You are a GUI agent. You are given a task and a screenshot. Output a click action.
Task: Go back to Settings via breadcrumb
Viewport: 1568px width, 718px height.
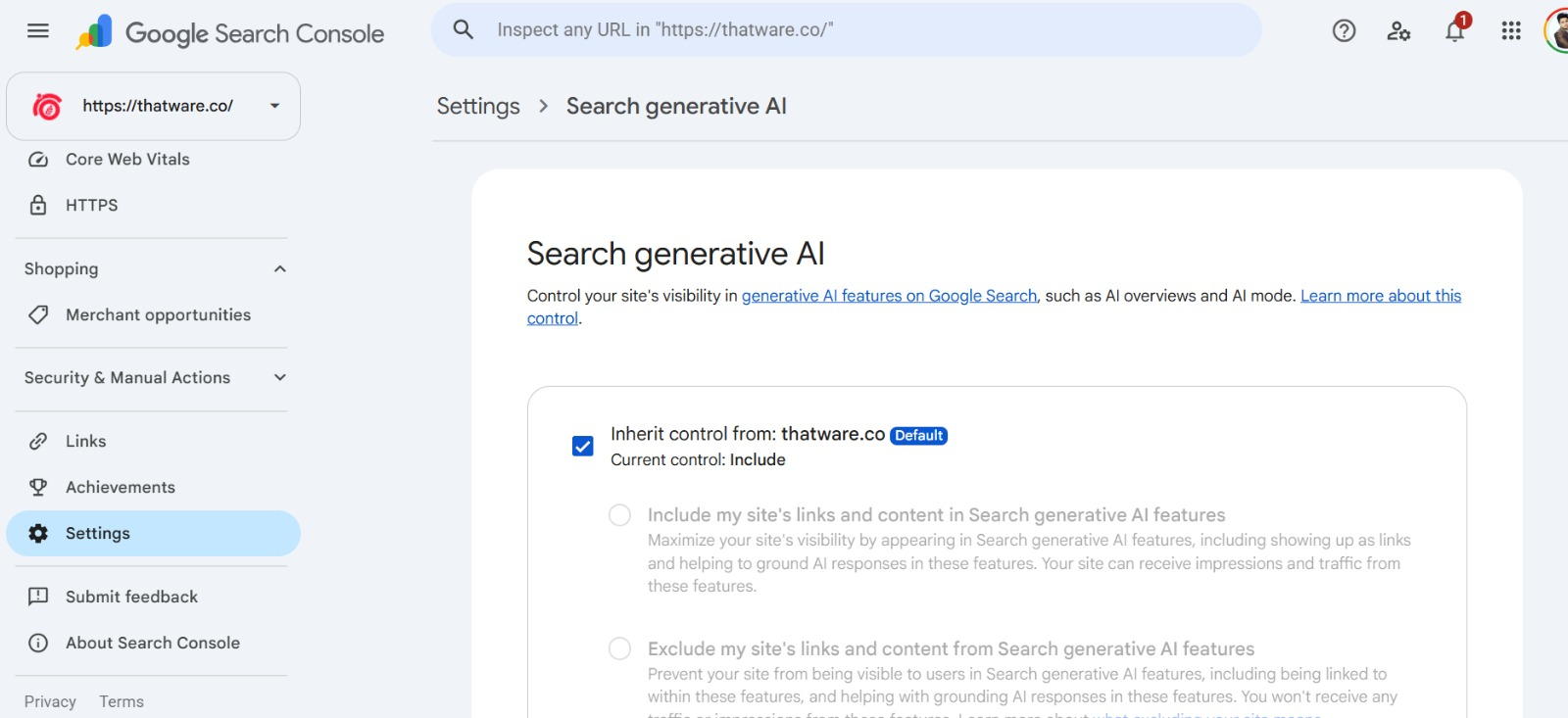coord(478,106)
